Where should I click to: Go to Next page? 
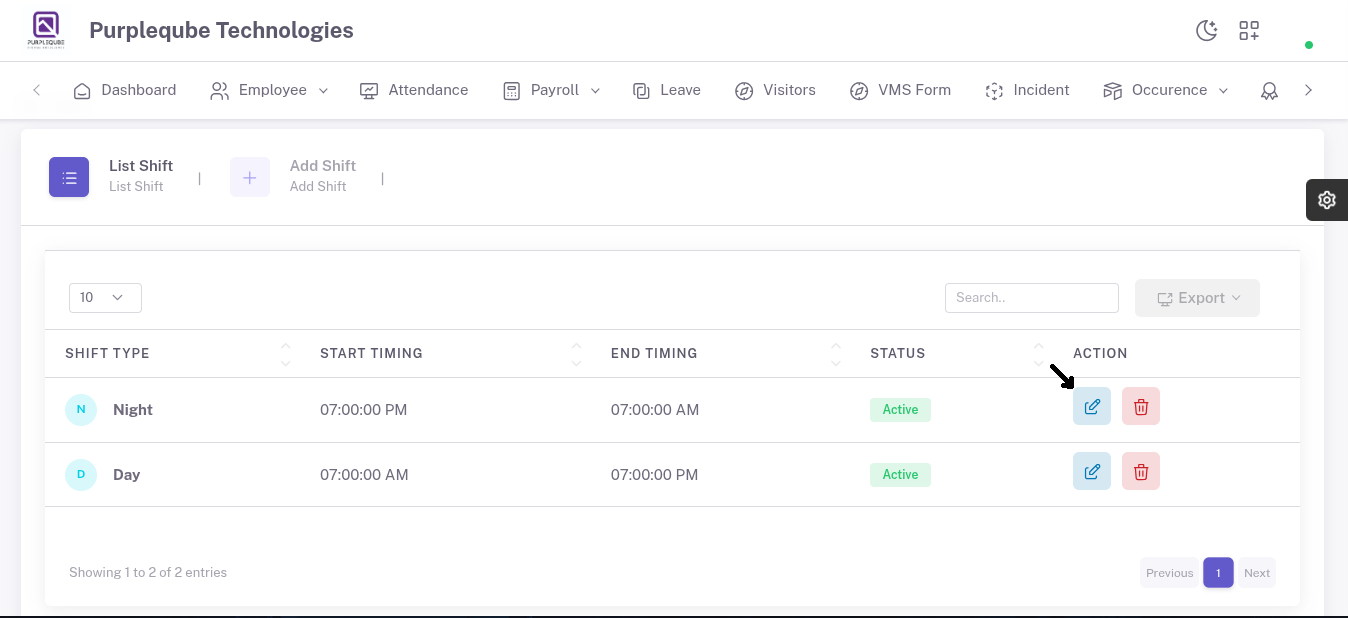[1257, 573]
